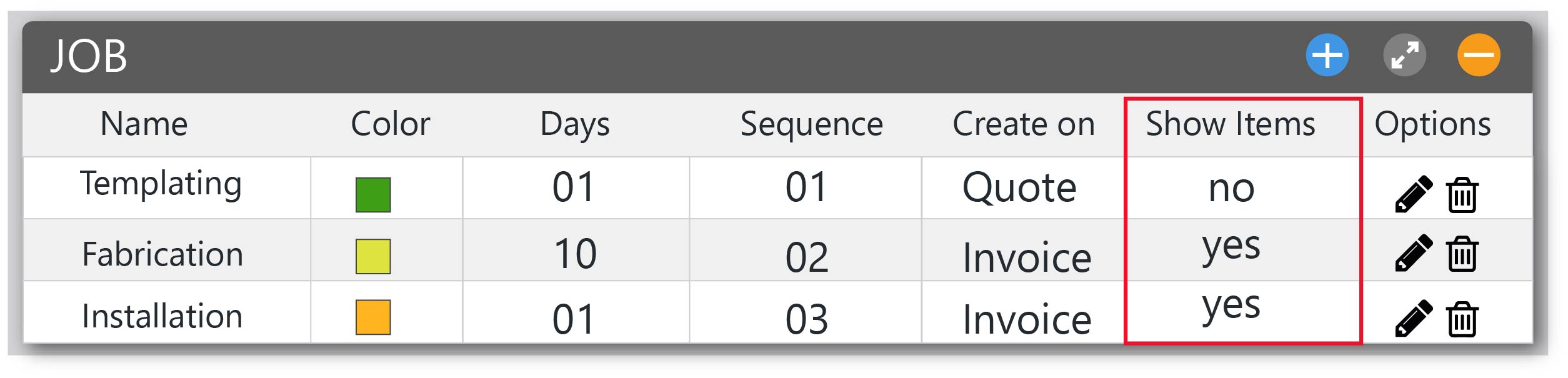This screenshot has width=1568, height=378.
Task: Click the blue plus add job button
Action: click(1327, 55)
